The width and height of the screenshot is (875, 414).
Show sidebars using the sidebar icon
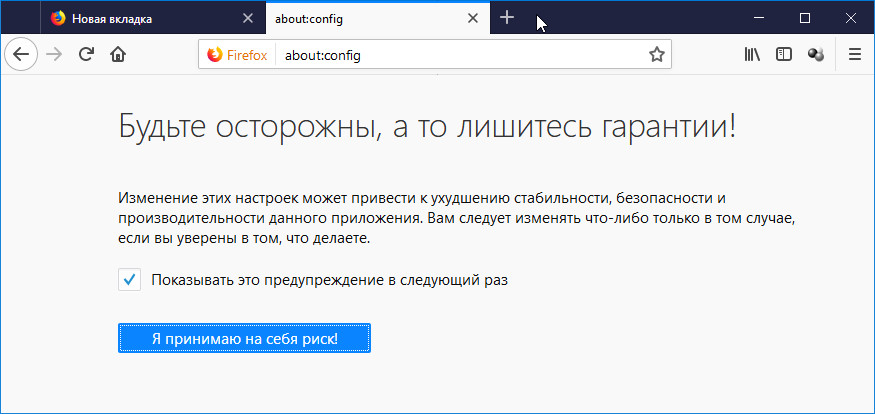click(784, 54)
